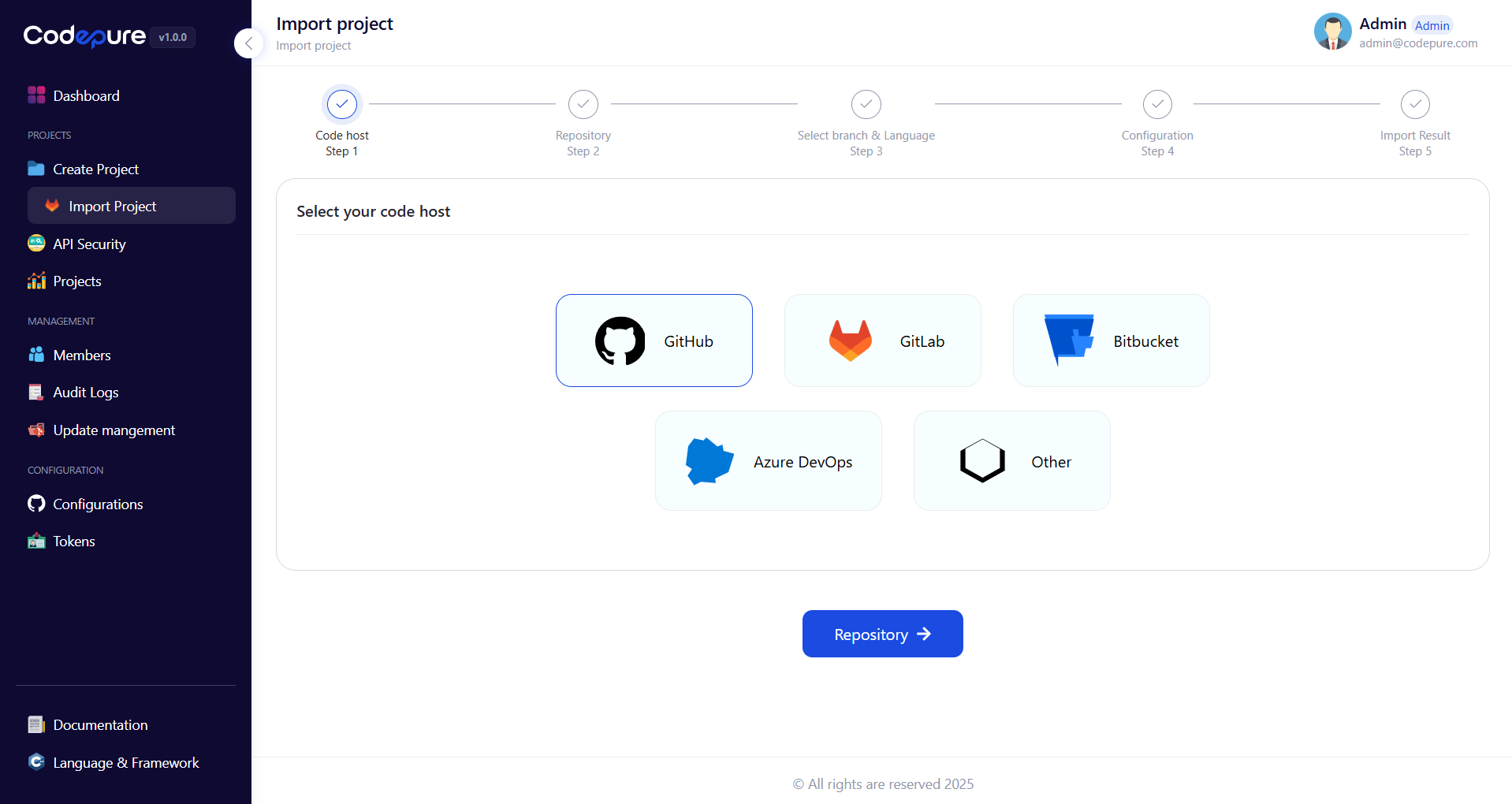The width and height of the screenshot is (1512, 804).
Task: Click the Configuration step 4 circle
Action: (1158, 104)
